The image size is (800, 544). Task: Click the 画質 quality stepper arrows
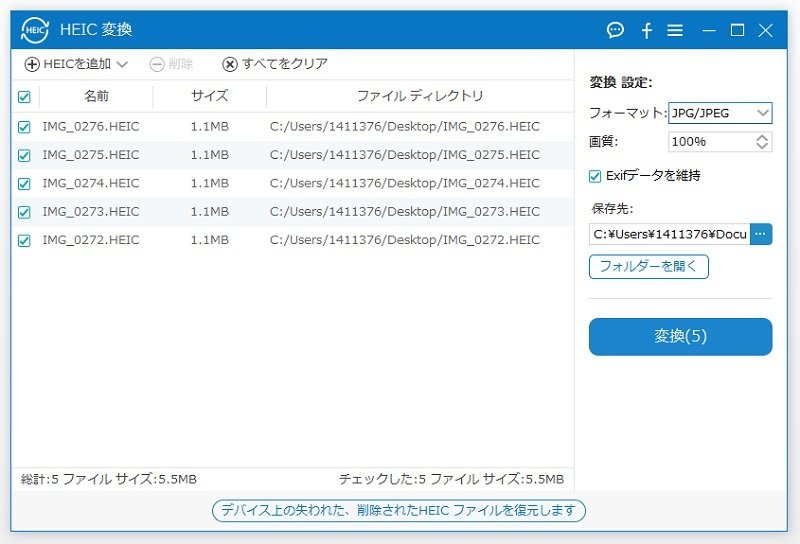[x=763, y=142]
